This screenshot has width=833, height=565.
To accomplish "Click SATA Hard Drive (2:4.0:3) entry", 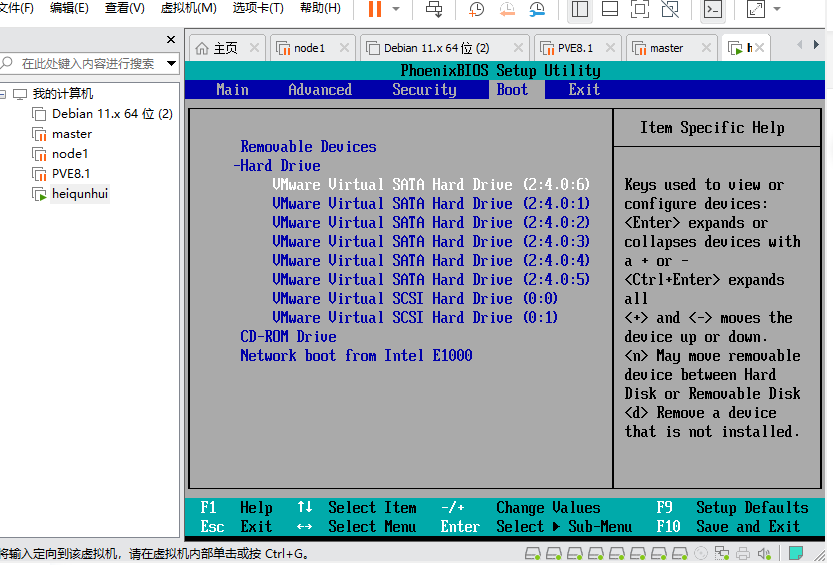I will [x=431, y=242].
